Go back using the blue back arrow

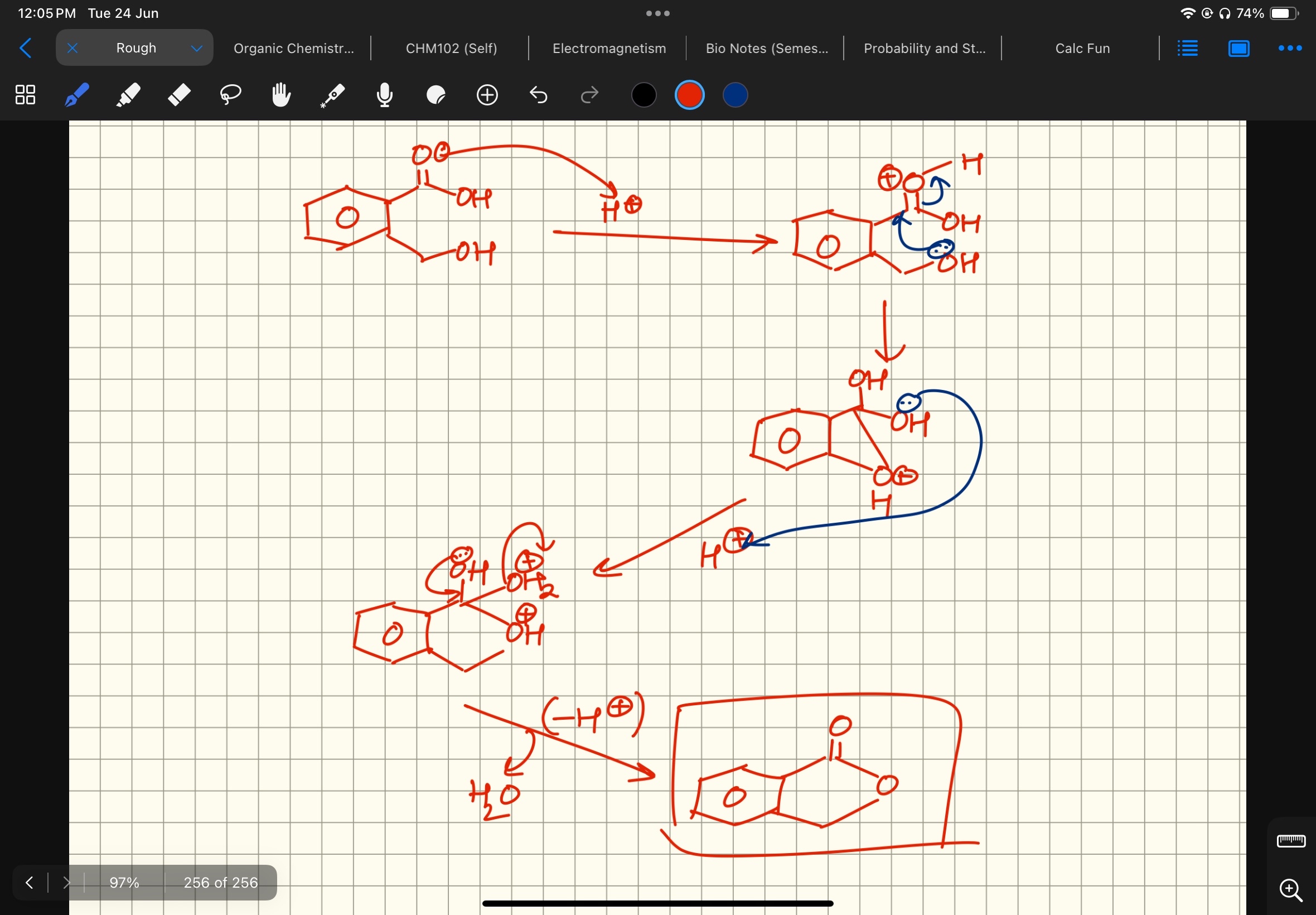coord(25,48)
